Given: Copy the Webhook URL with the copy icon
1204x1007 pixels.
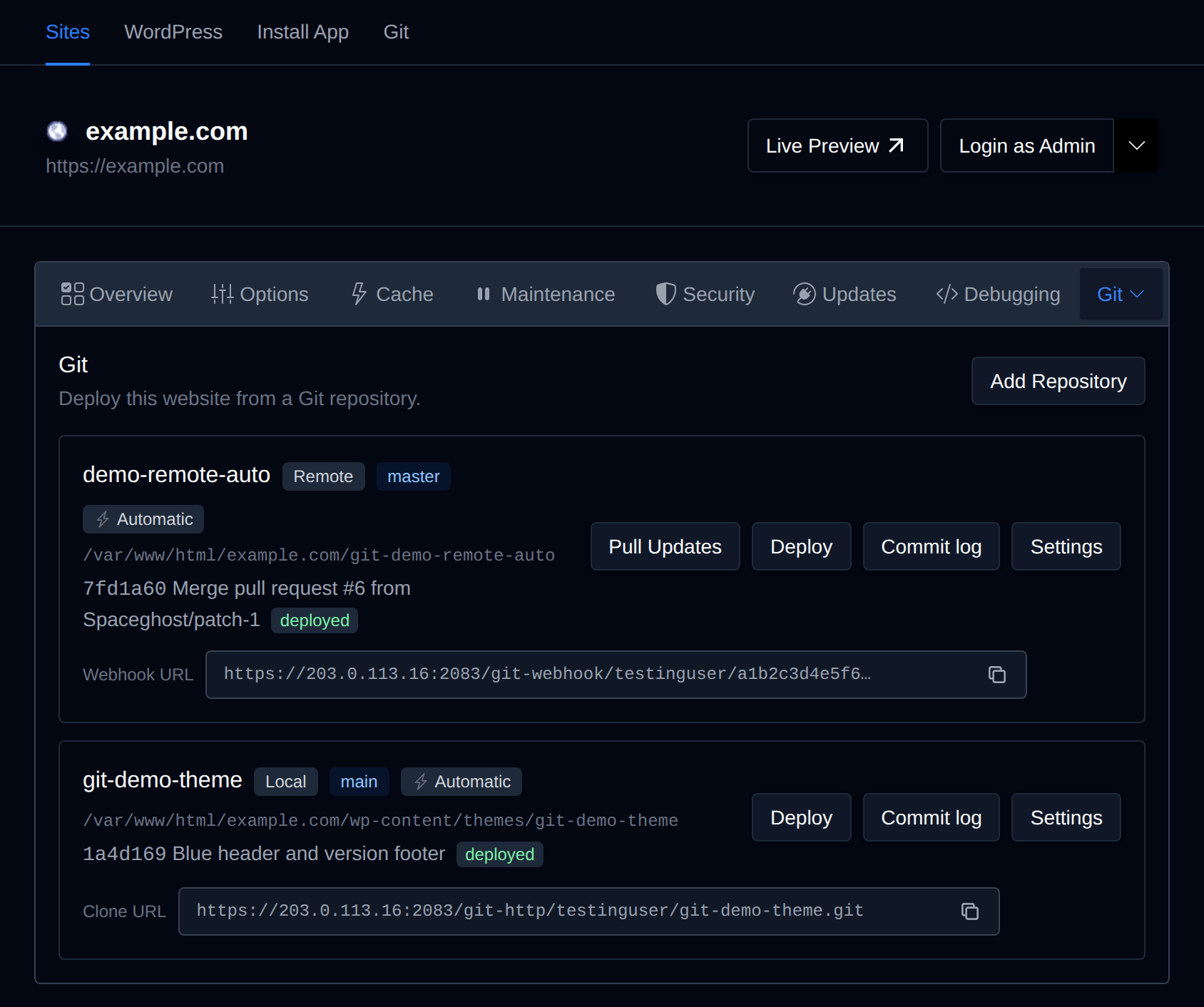Looking at the screenshot, I should (x=997, y=675).
